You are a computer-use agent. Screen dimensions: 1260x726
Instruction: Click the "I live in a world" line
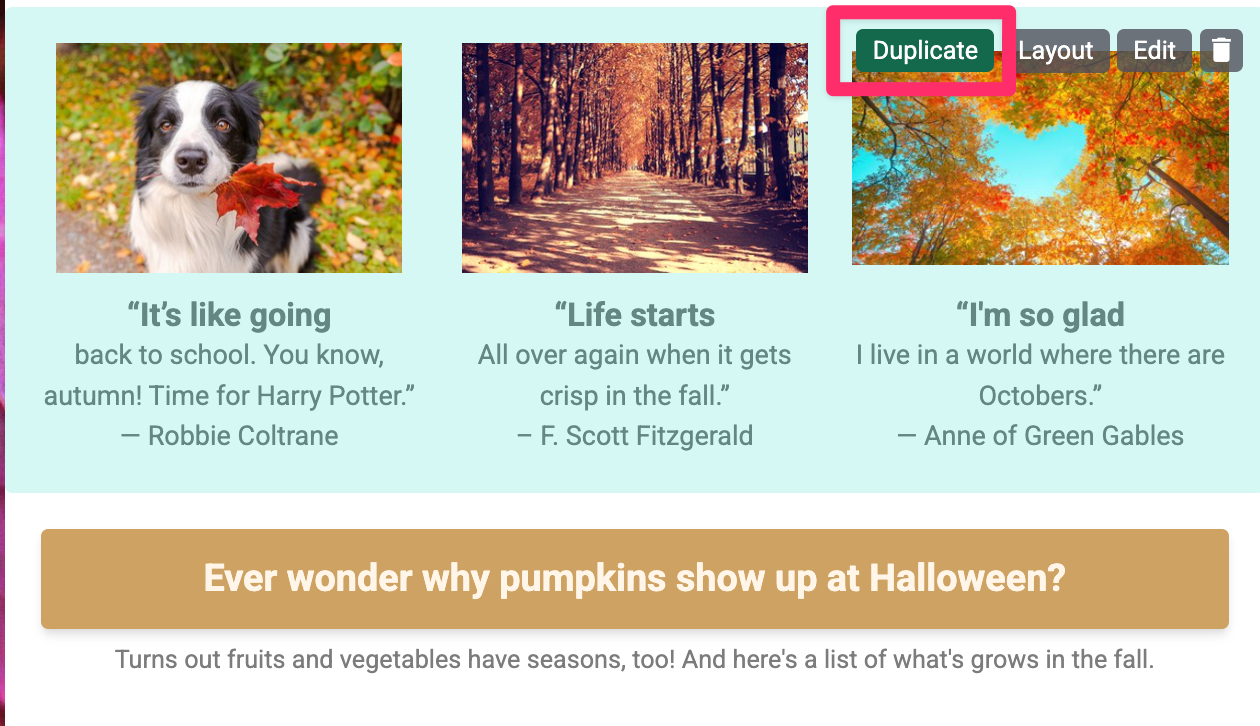(x=1040, y=355)
